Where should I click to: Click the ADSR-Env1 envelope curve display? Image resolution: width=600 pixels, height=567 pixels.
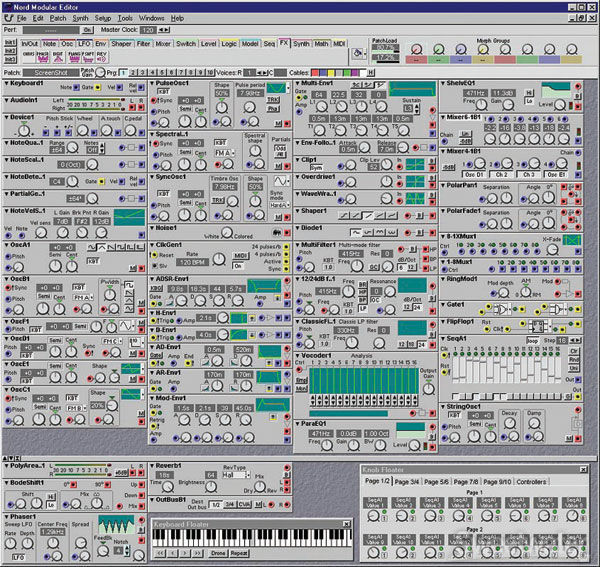point(264,286)
